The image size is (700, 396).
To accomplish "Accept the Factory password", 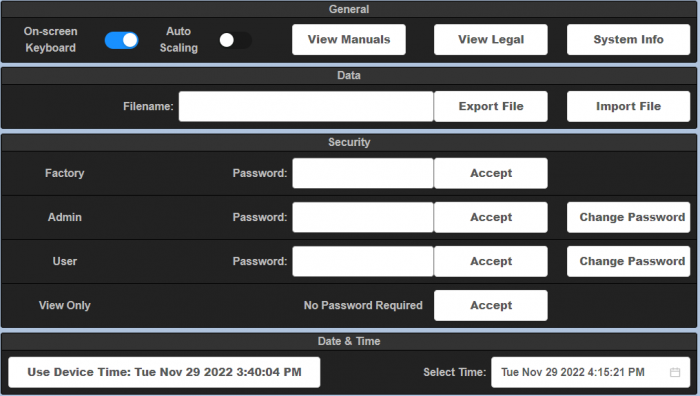I will coord(491,173).
